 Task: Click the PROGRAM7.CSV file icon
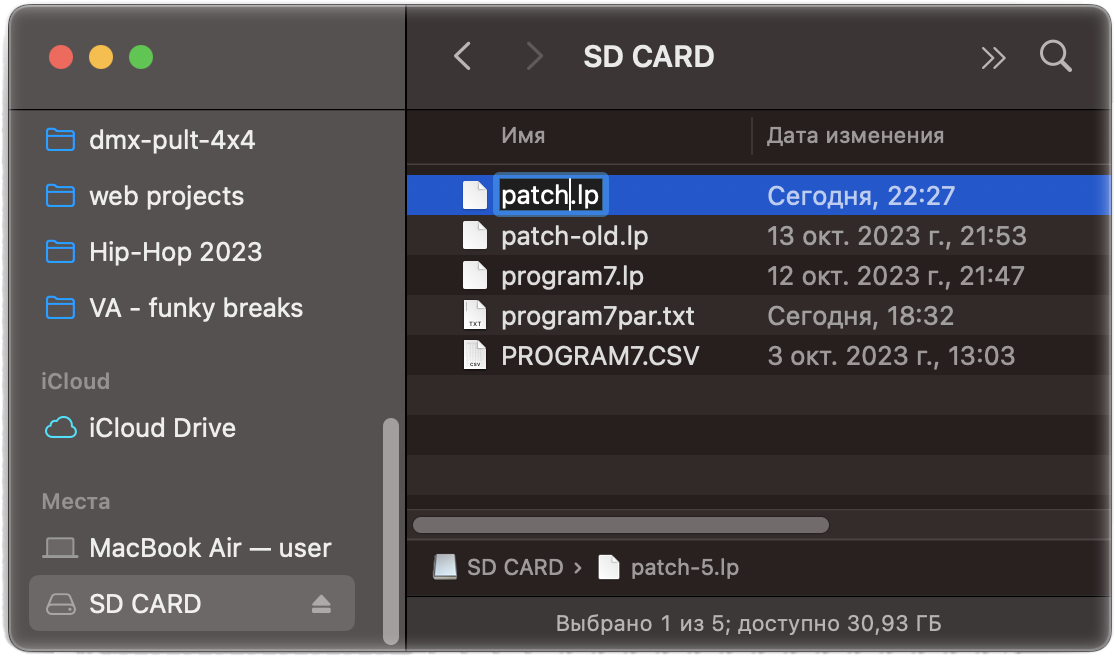475,356
